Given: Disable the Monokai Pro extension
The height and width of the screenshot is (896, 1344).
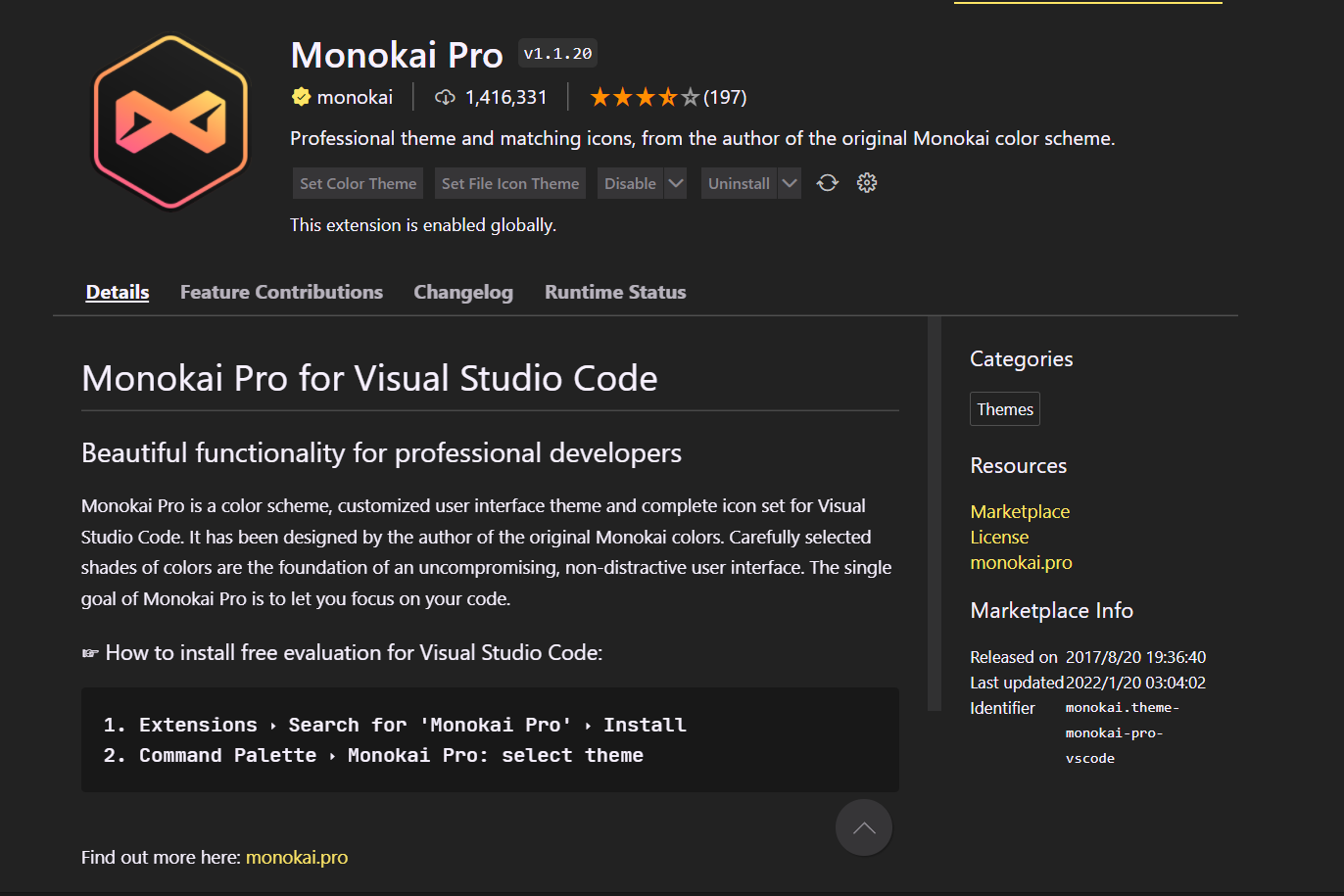Looking at the screenshot, I should click(629, 183).
